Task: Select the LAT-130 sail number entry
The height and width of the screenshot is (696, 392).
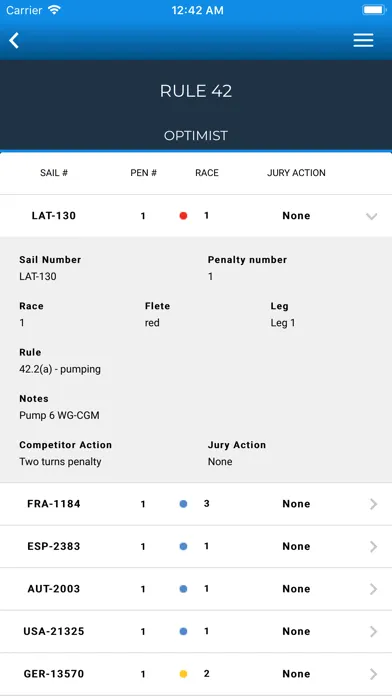Action: pos(54,216)
